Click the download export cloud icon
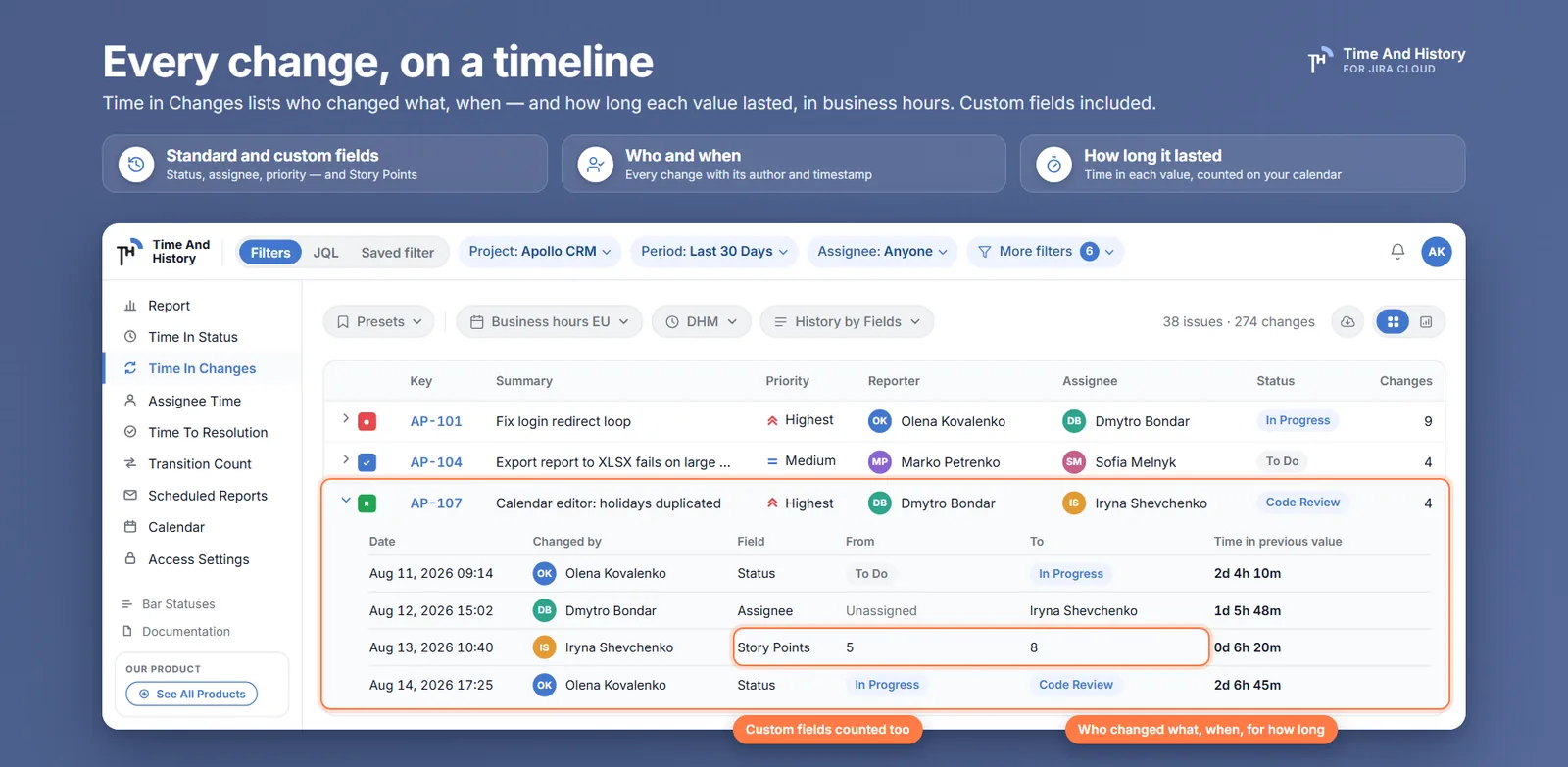 1347,321
